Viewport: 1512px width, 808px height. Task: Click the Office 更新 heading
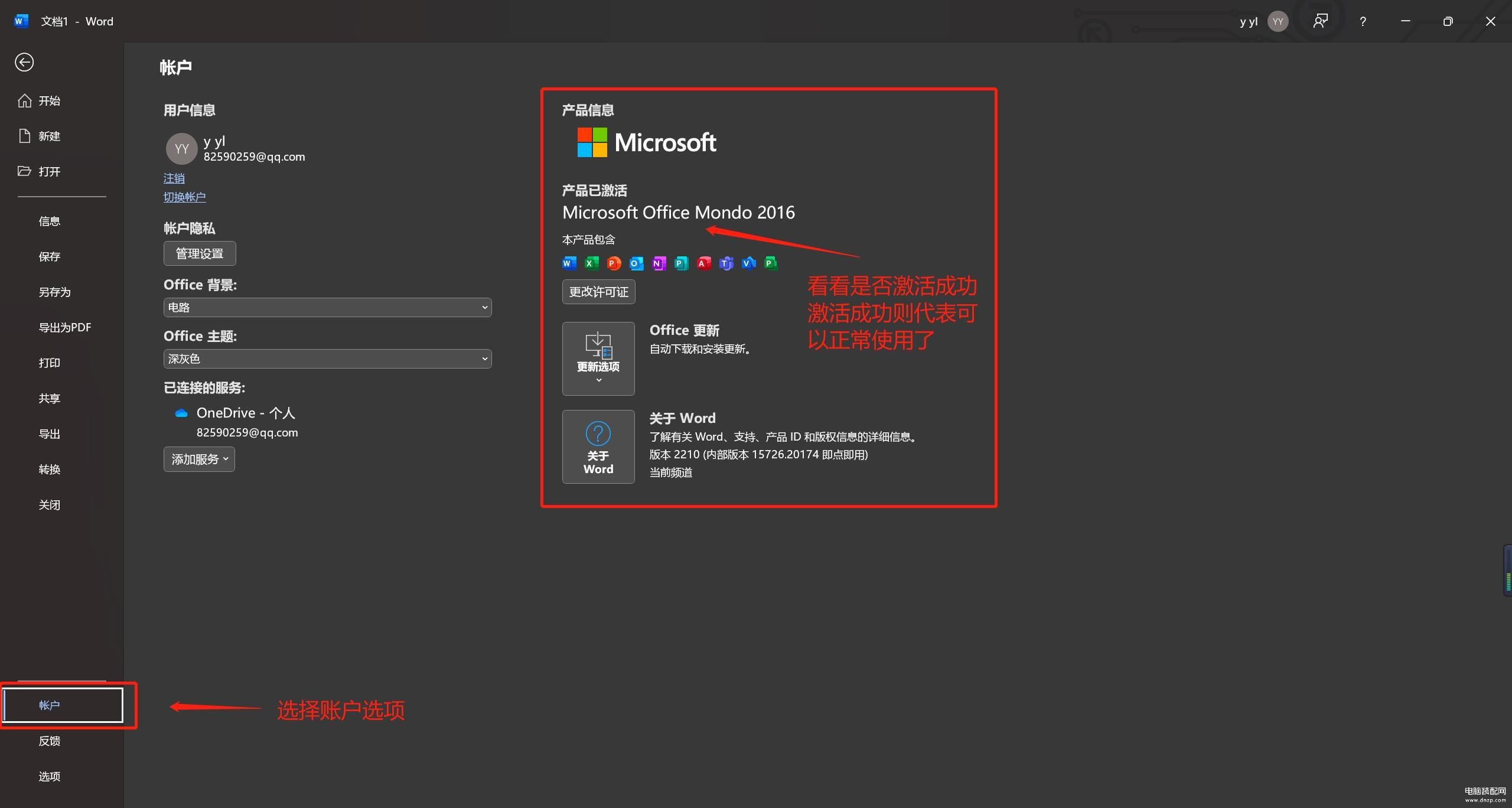pyautogui.click(x=685, y=330)
